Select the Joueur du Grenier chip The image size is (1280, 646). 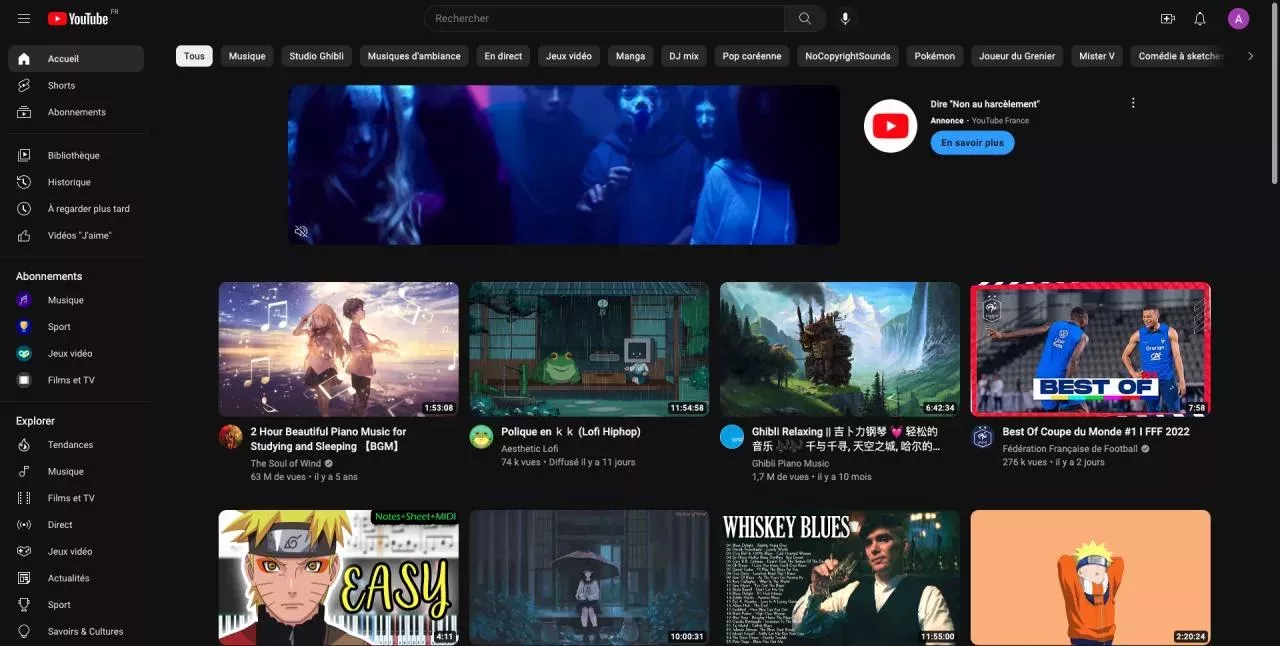click(1017, 56)
